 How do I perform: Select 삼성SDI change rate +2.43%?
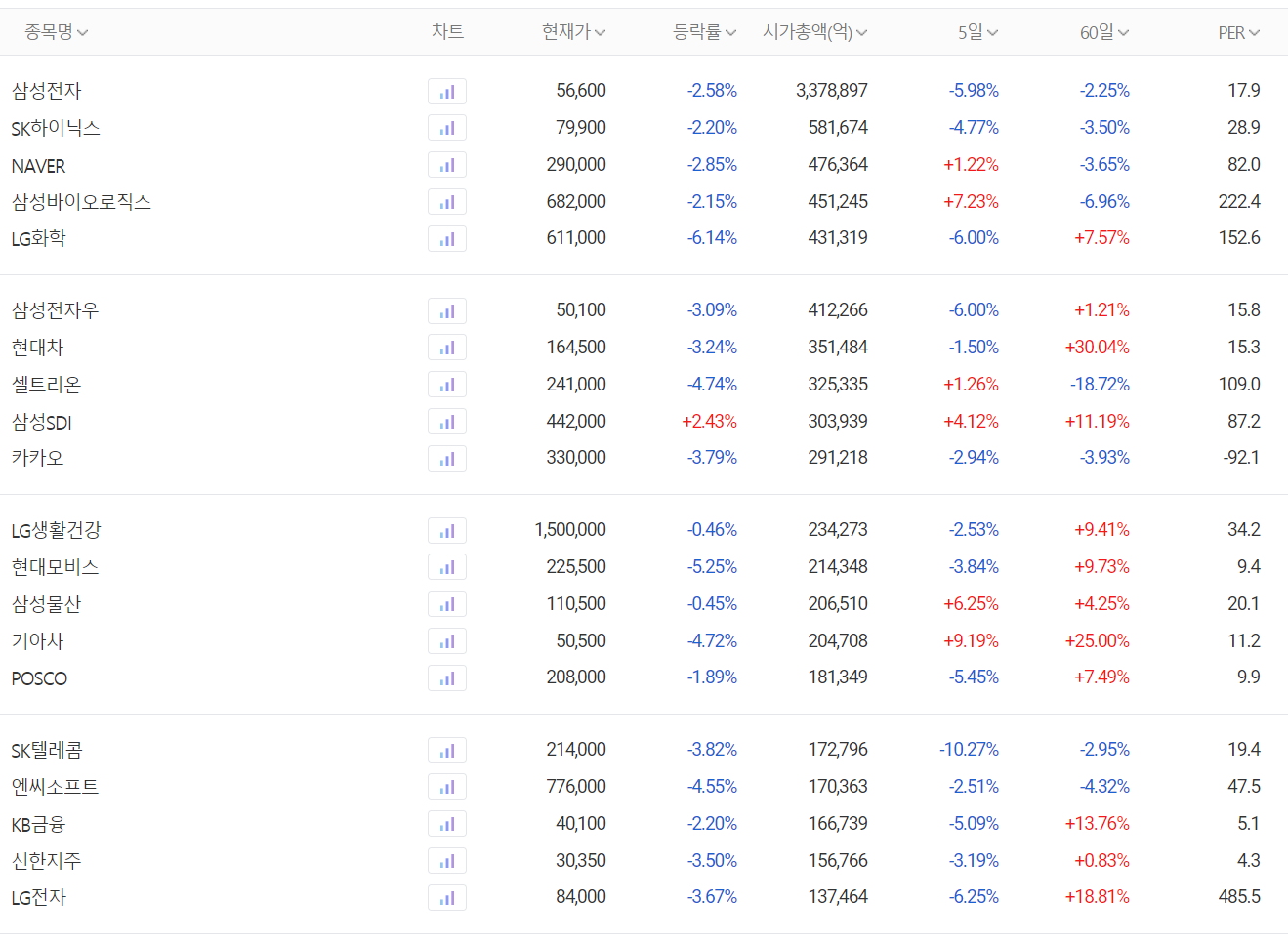[x=710, y=422]
